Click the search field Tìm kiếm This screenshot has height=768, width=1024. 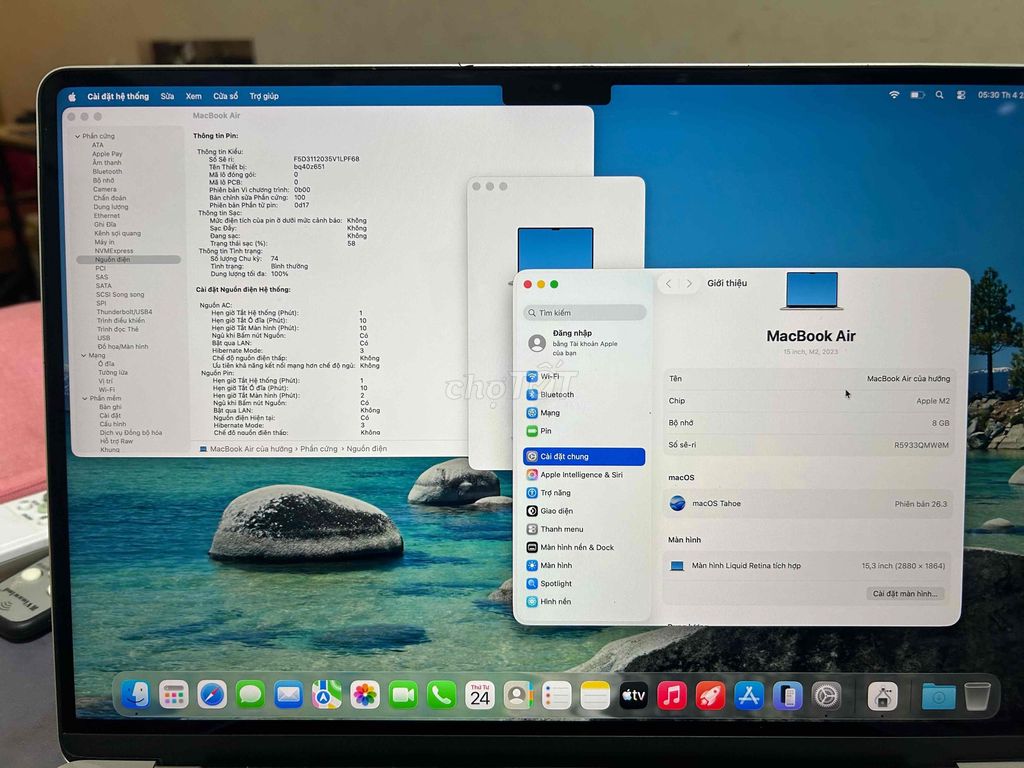click(584, 313)
